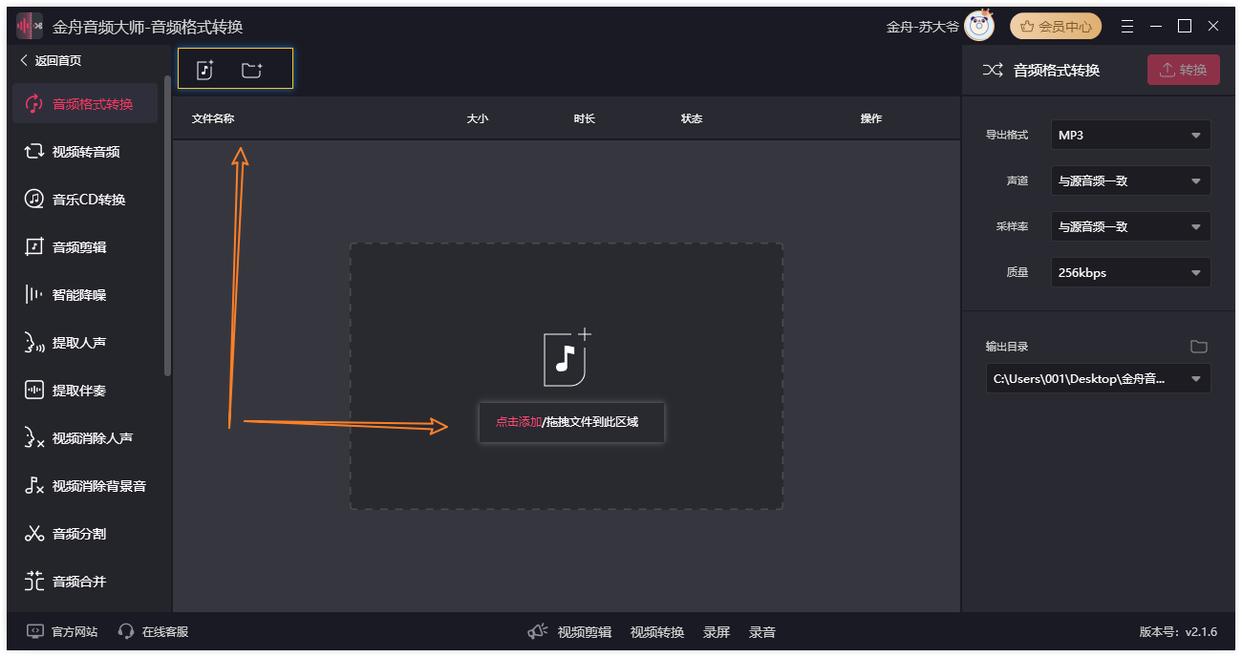Open the hamburger menu in title bar
This screenshot has height=657, width=1242.
tap(1127, 26)
